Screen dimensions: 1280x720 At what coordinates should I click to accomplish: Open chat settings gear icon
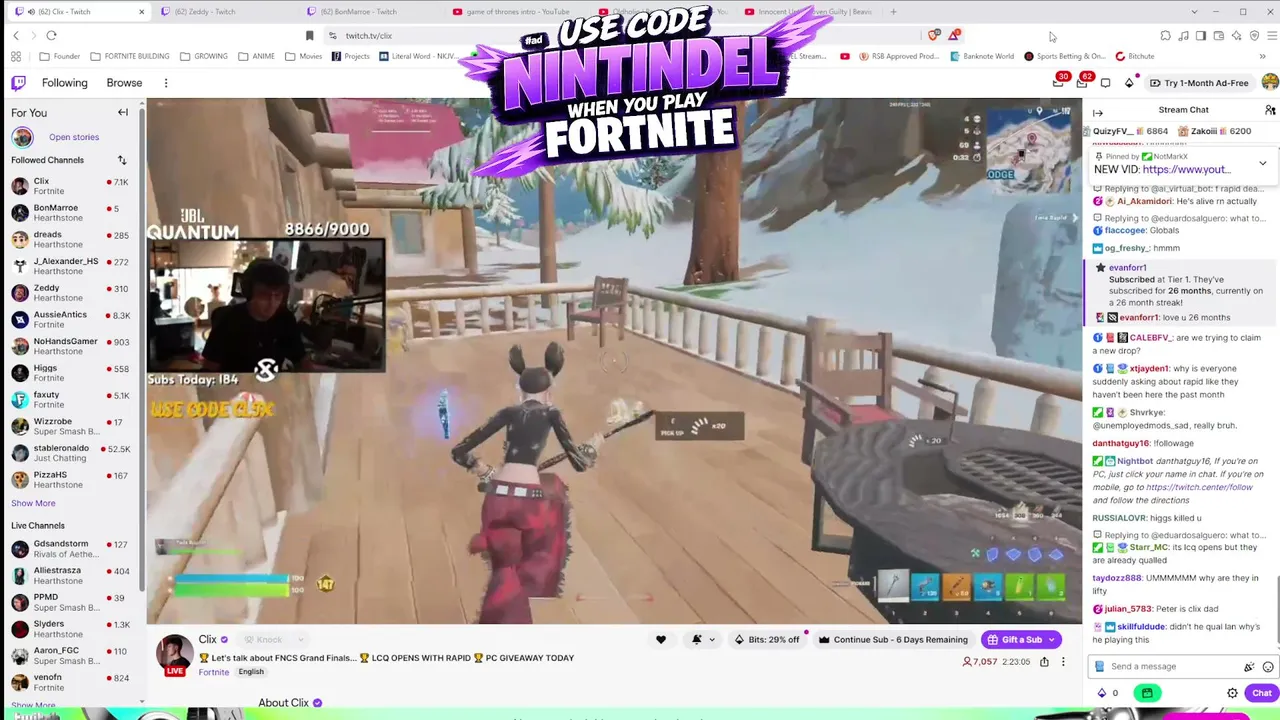coord(1232,693)
